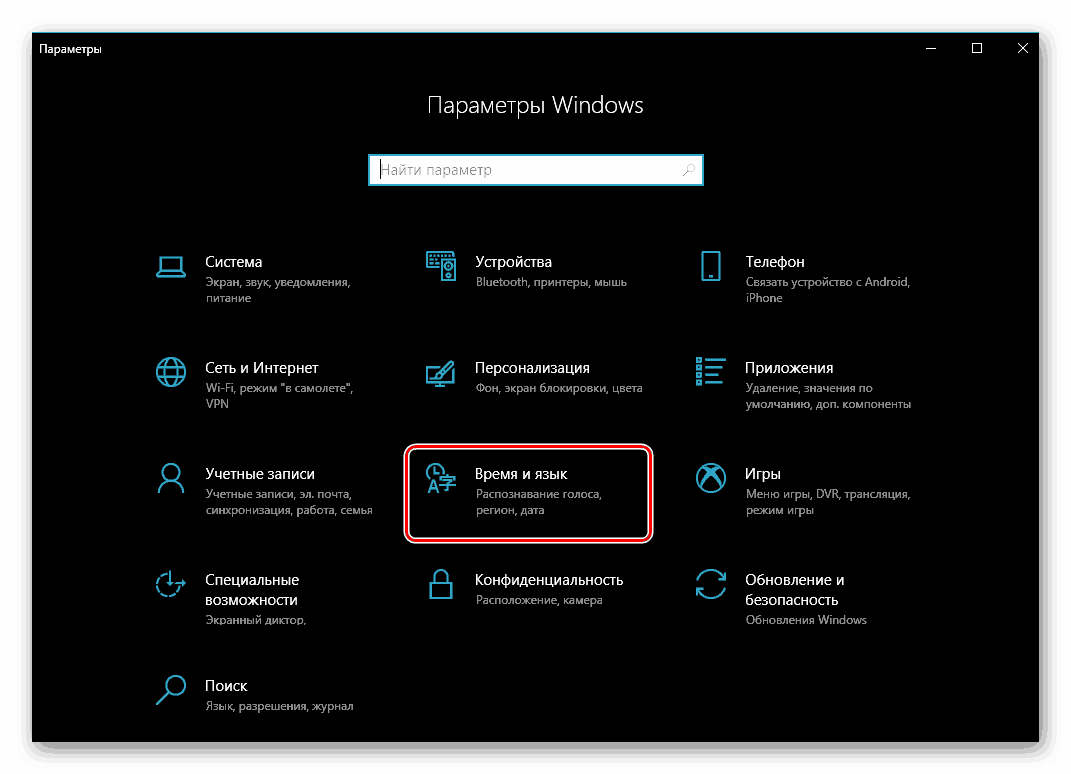Click the text 'Учетные записи, эл. почта'
This screenshot has height=774, width=1071.
pos(278,494)
